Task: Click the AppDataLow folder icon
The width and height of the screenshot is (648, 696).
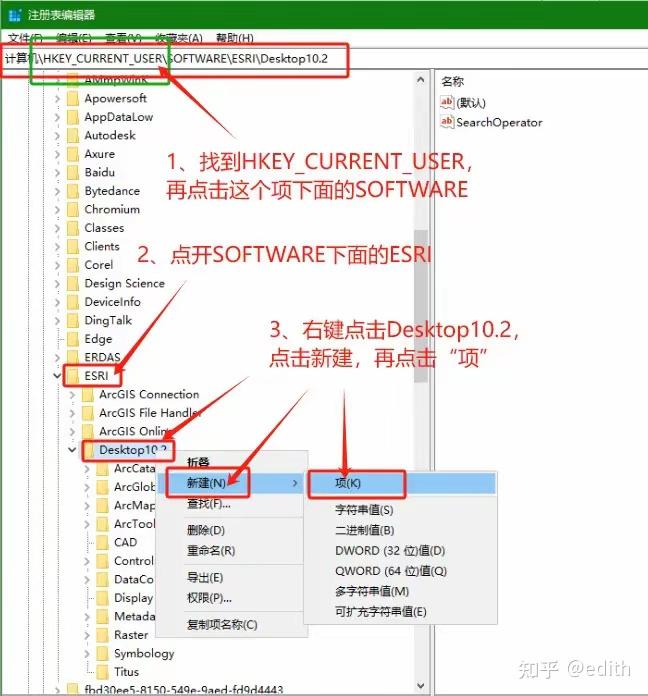Action: point(73,117)
